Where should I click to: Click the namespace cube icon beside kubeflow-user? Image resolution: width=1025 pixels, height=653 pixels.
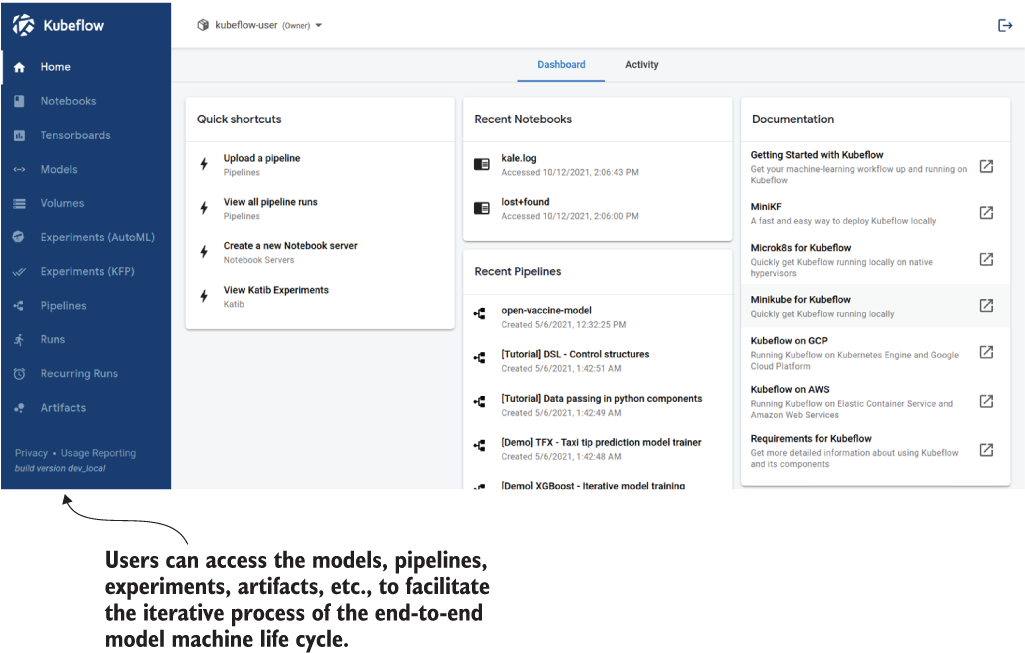pyautogui.click(x=203, y=25)
